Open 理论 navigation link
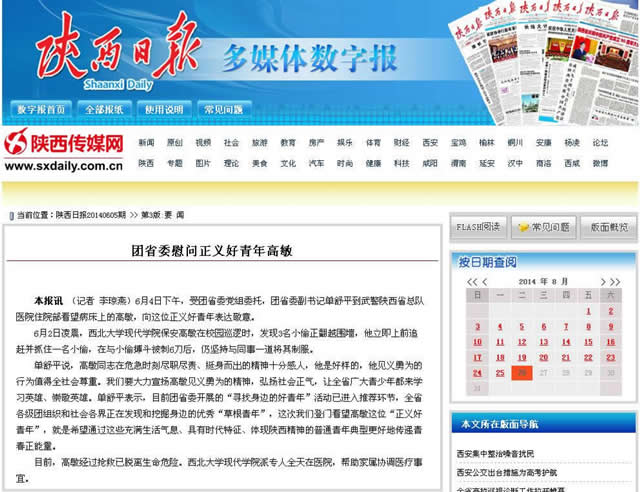 [231, 163]
